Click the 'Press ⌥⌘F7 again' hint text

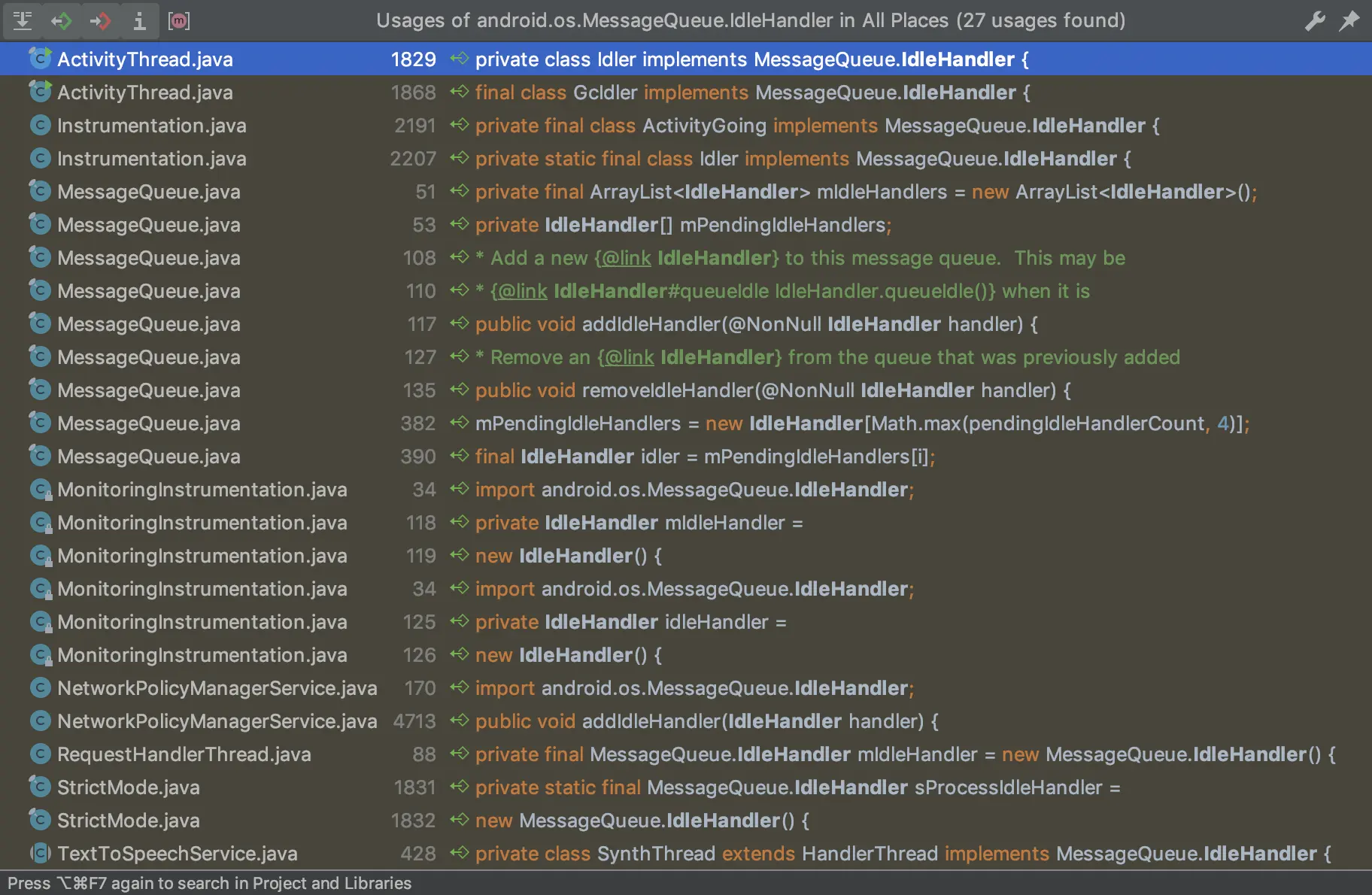point(209,883)
